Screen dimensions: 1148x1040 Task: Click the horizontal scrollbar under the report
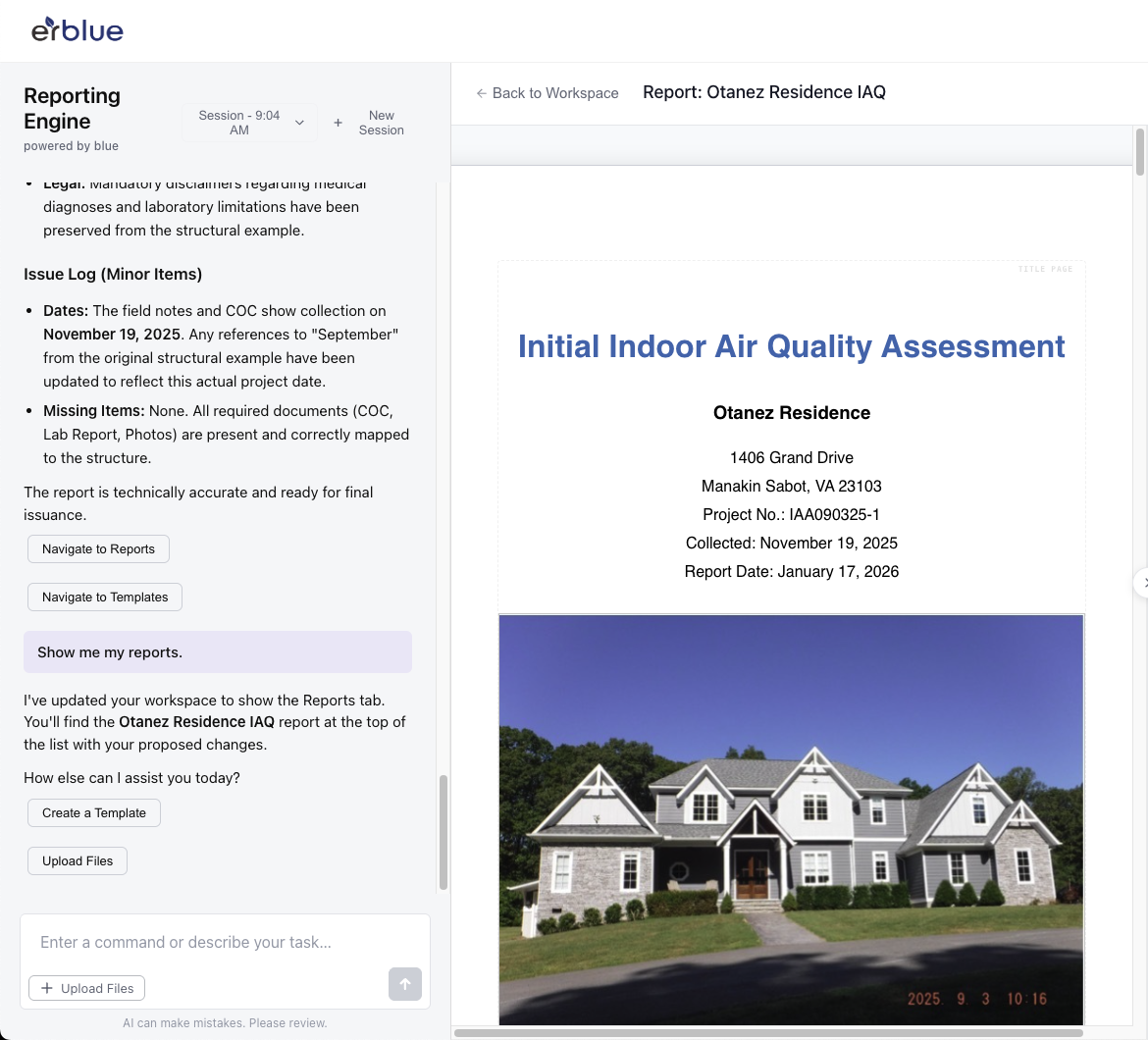pos(768,1032)
